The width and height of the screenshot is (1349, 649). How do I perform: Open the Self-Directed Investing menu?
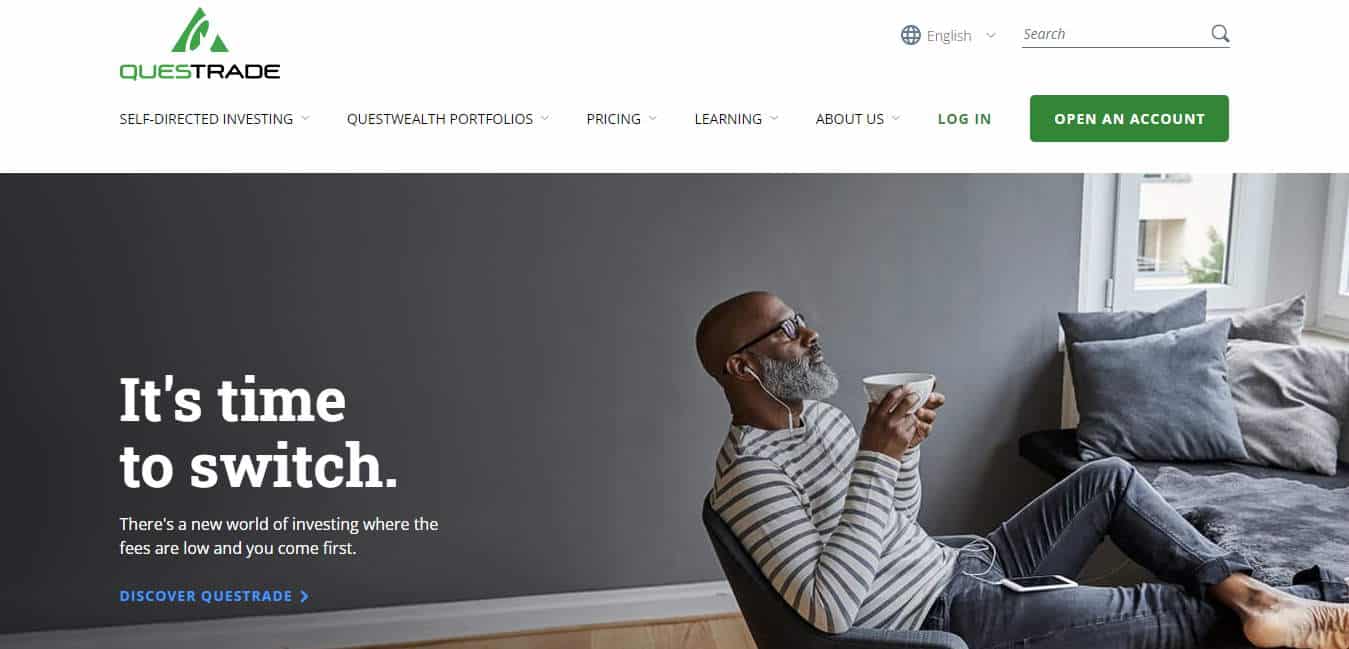206,119
